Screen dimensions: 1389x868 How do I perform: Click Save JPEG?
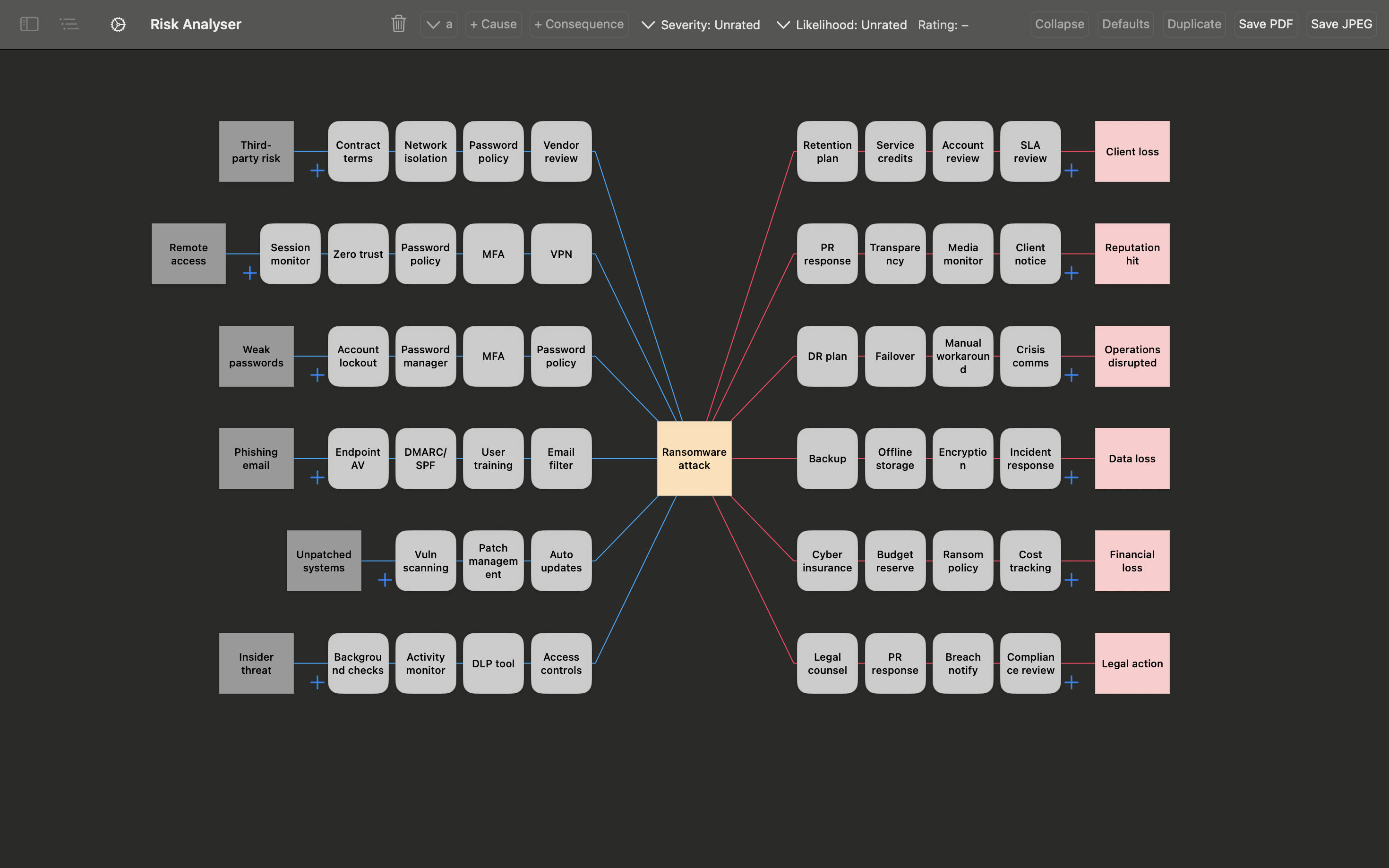tap(1341, 24)
